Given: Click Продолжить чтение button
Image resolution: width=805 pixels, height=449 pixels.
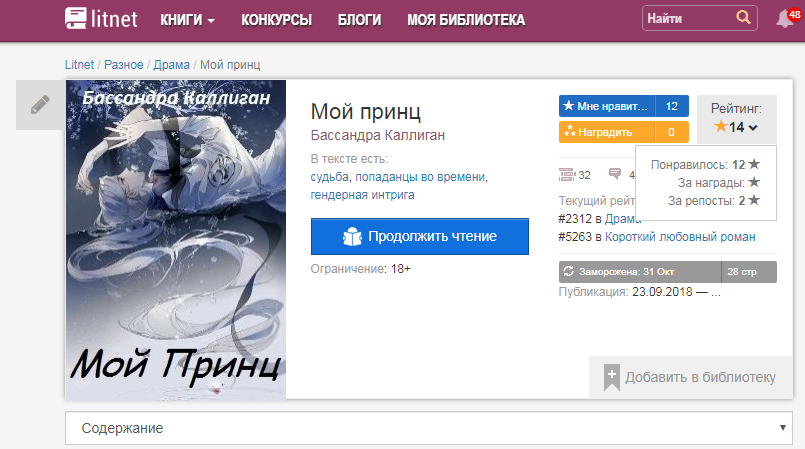Looking at the screenshot, I should pos(419,237).
